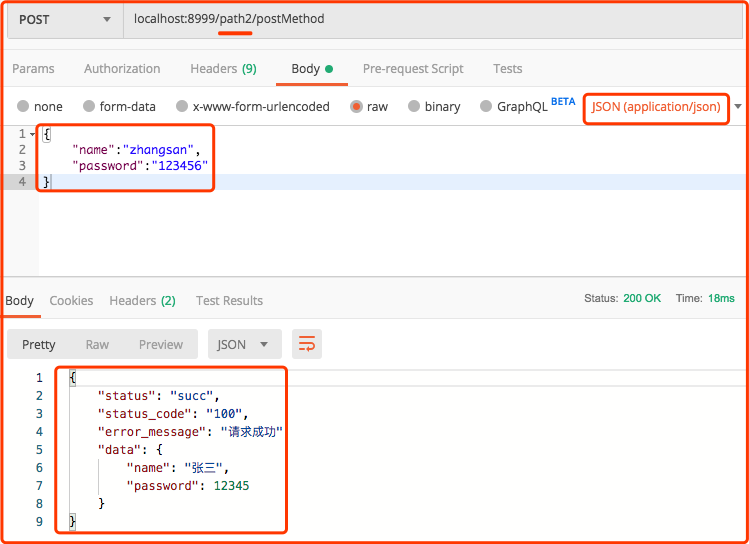
Task: Switch response view to Preview
Action: pos(161,344)
